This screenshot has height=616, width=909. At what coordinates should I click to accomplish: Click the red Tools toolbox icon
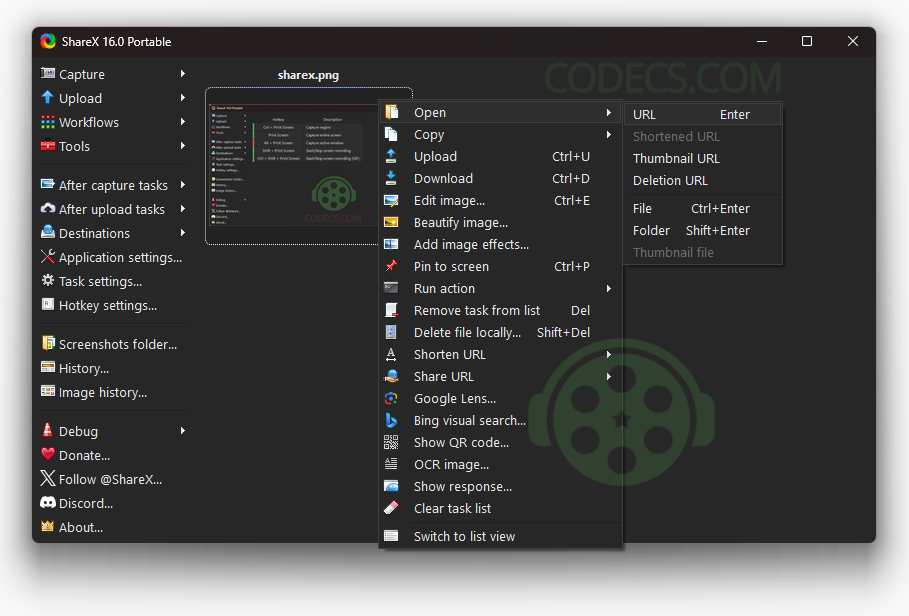(48, 145)
